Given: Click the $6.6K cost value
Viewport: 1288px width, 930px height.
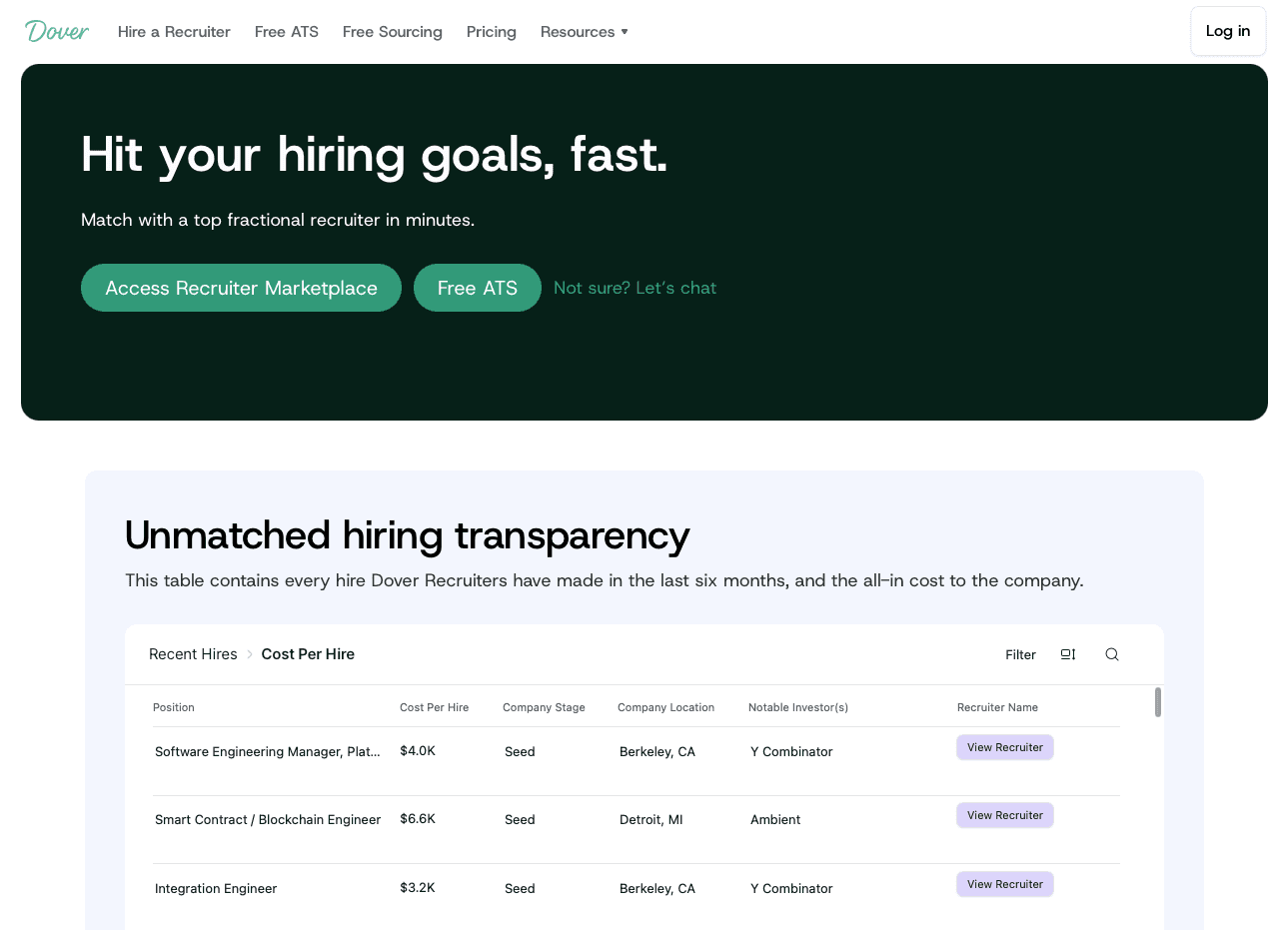Looking at the screenshot, I should pos(418,819).
